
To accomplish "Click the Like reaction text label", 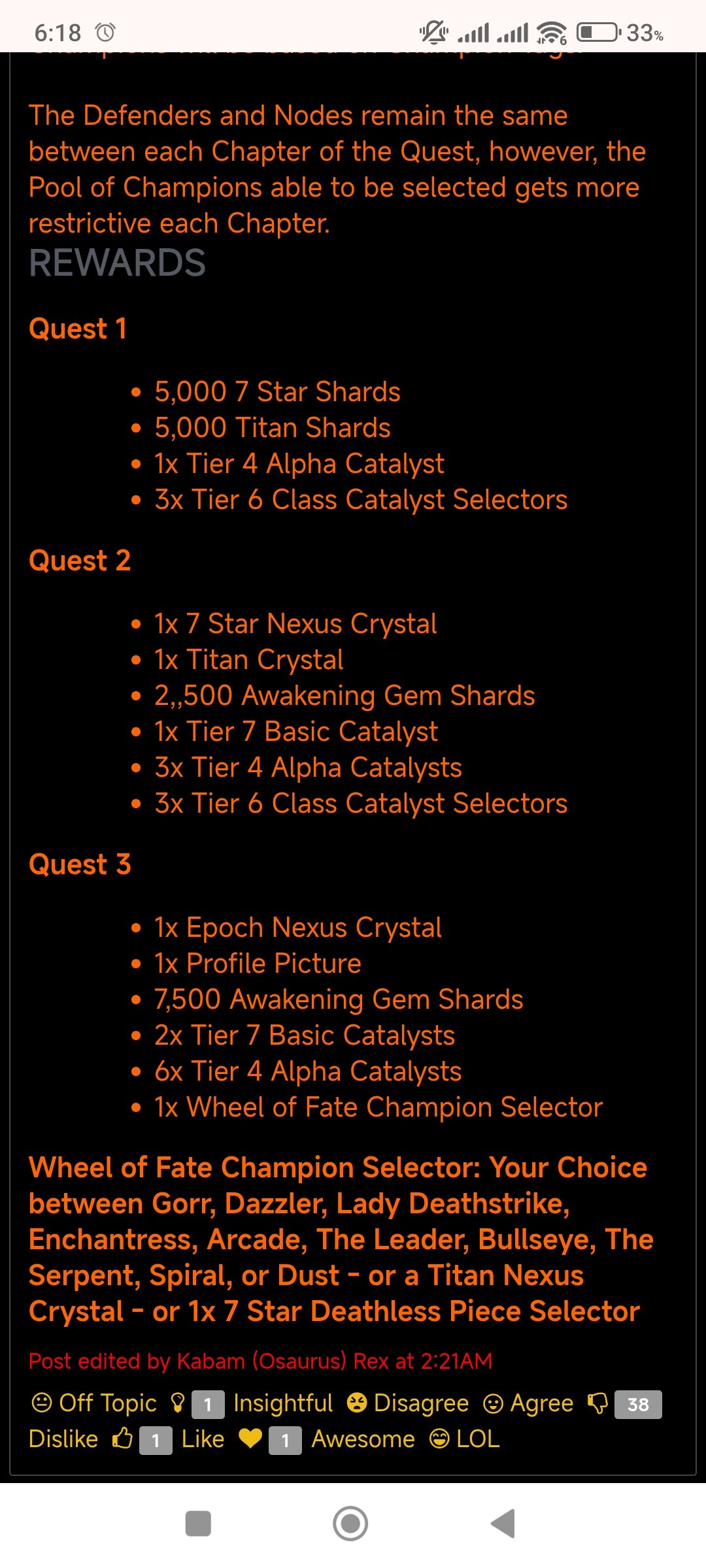I will [203, 1439].
